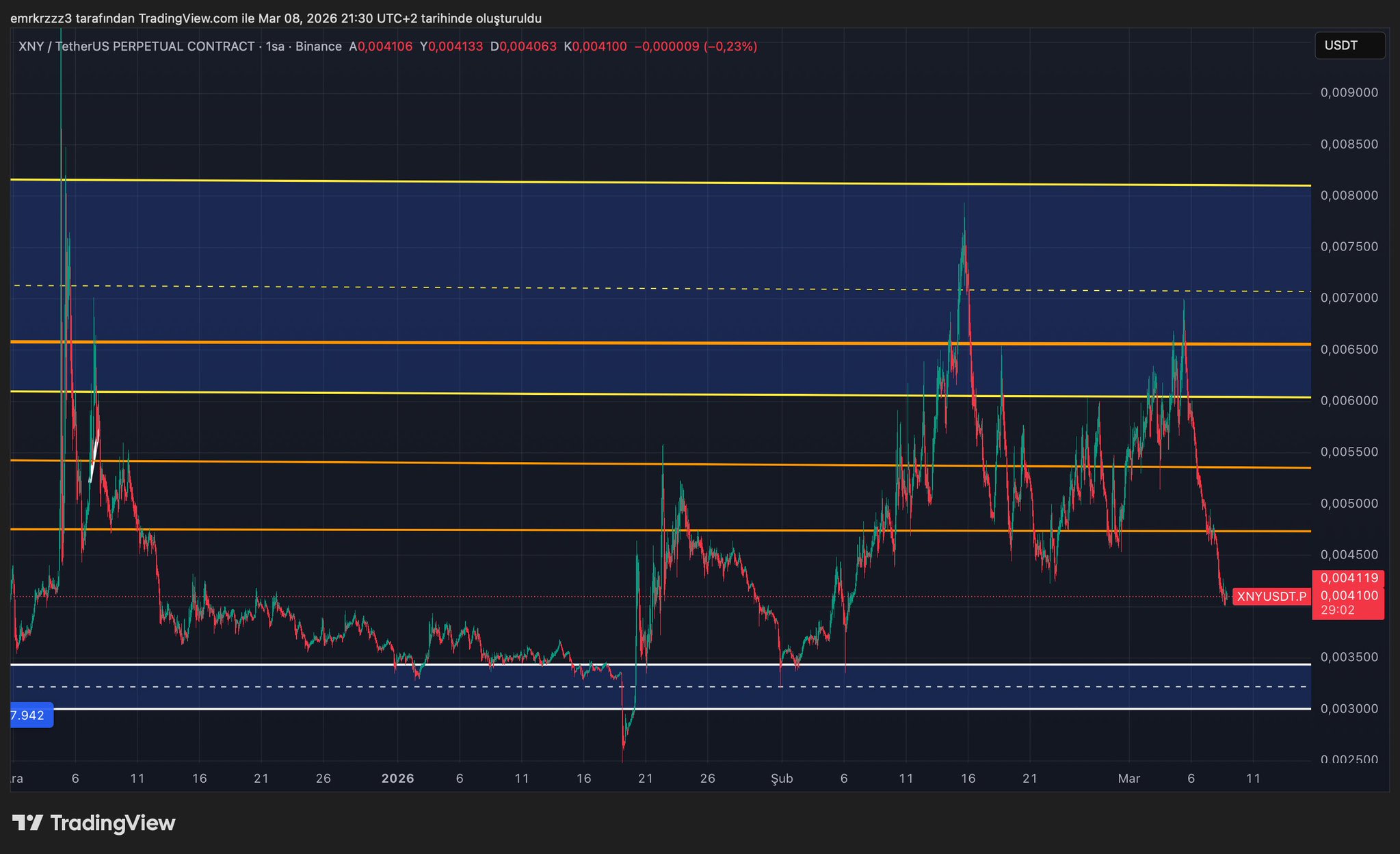1400x854 pixels.
Task: Select the XNY / TetherUS PERPETUAL CONTRACT title
Action: pyautogui.click(x=136, y=47)
